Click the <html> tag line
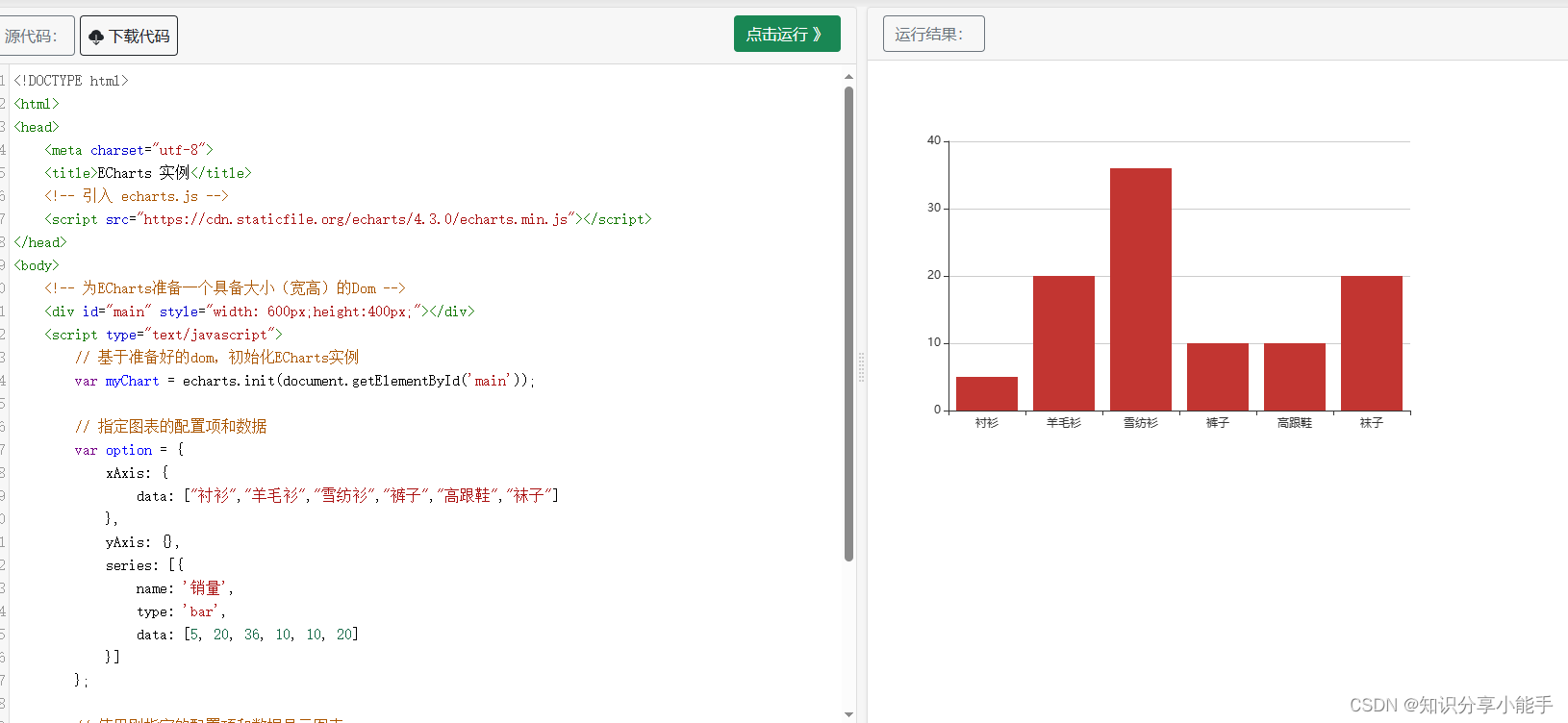The image size is (1568, 723). [37, 104]
